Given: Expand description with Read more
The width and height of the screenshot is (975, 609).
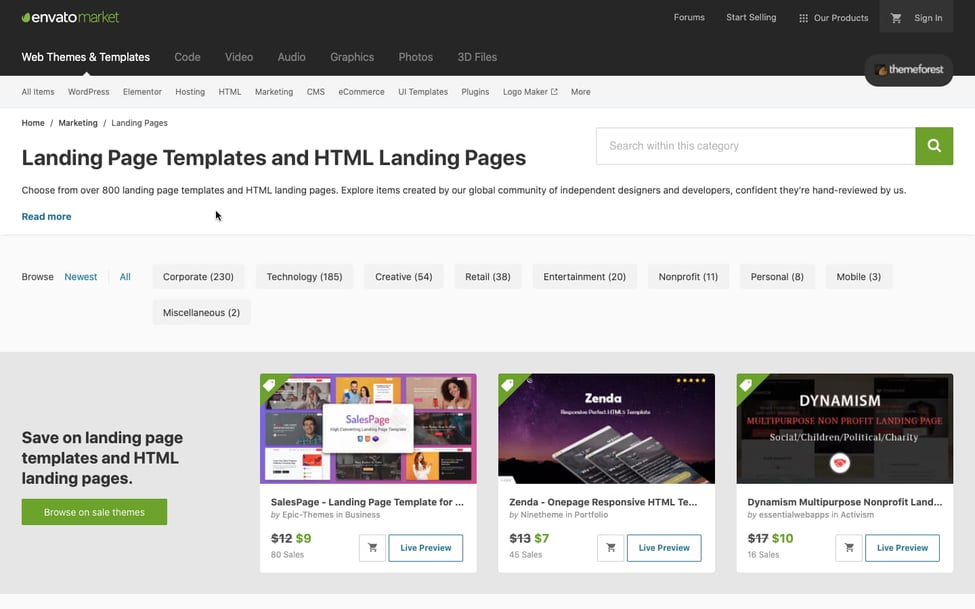Looking at the screenshot, I should click(46, 217).
